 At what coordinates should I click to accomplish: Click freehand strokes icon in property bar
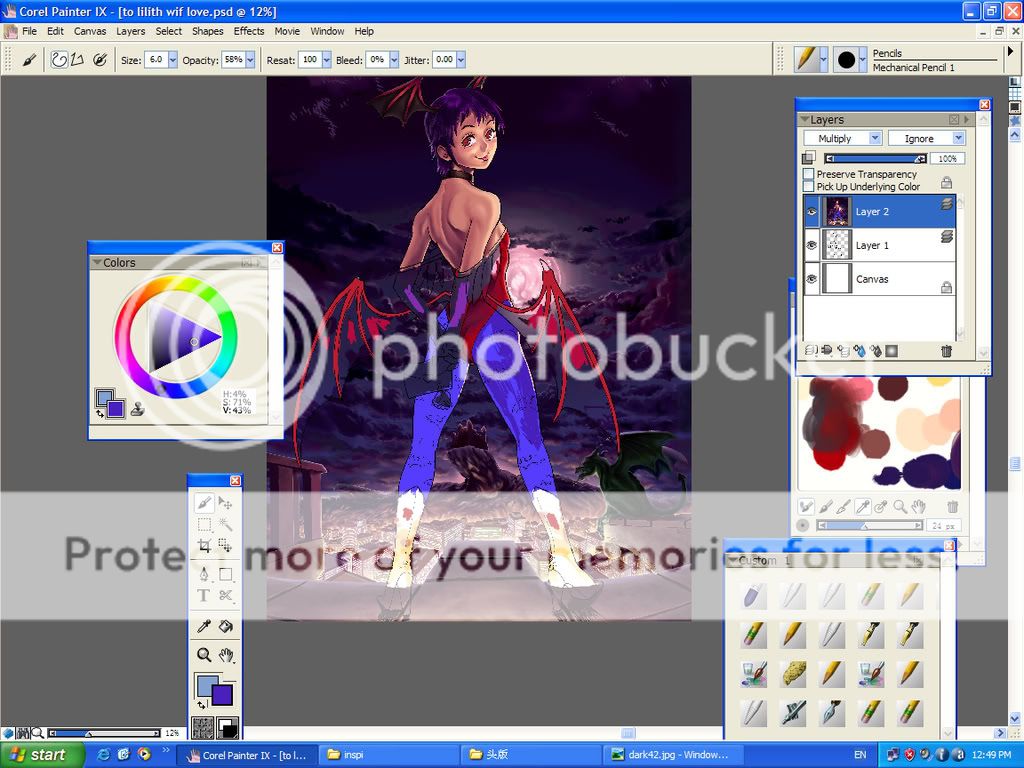coord(59,60)
